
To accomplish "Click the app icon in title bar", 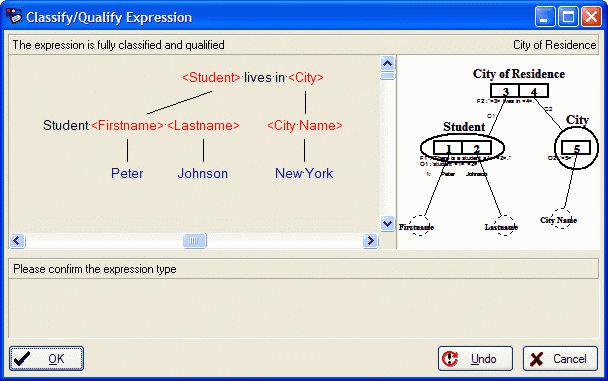I will [14, 17].
